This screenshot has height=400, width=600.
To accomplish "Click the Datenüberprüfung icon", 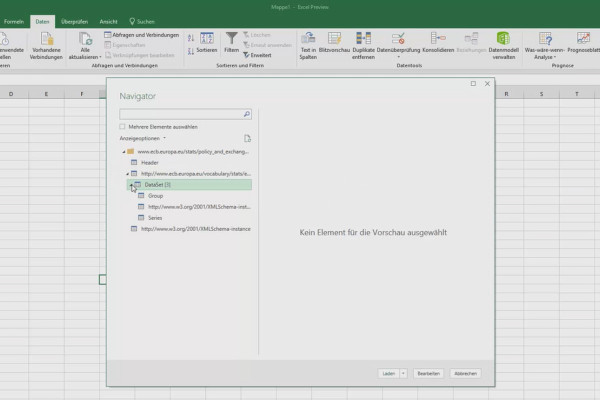I will point(398,39).
